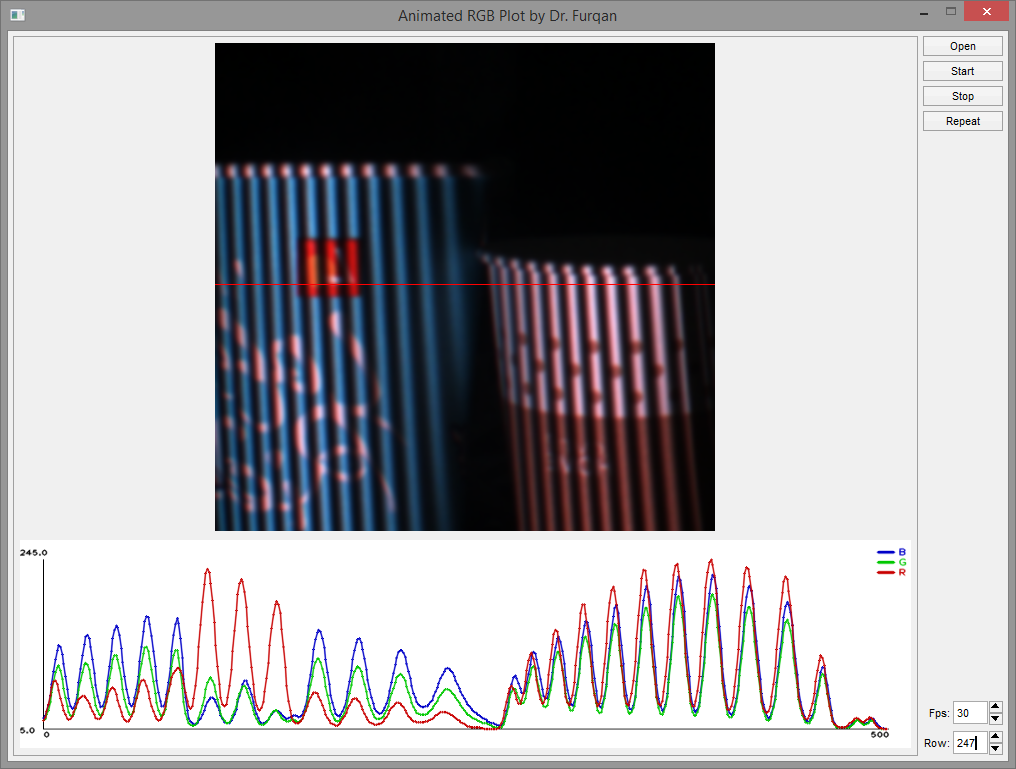Click inside the Row input field

[x=969, y=742]
